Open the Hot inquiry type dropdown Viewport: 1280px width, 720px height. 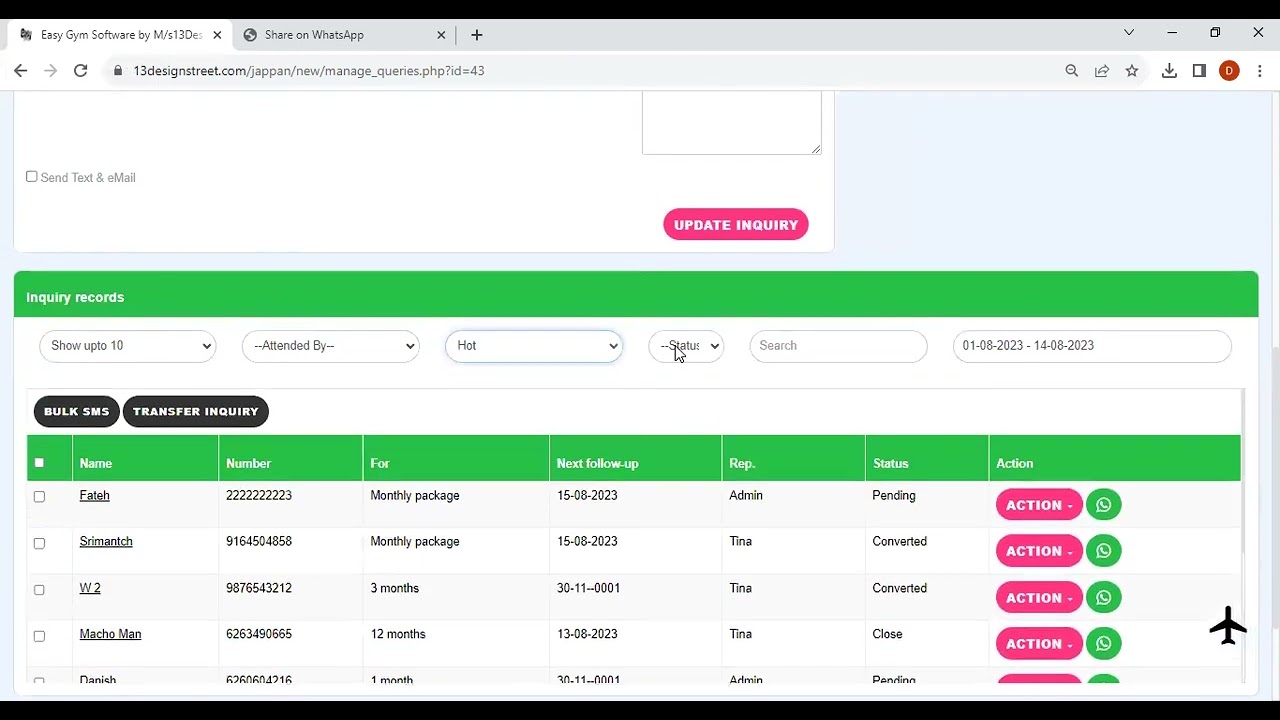coord(534,346)
